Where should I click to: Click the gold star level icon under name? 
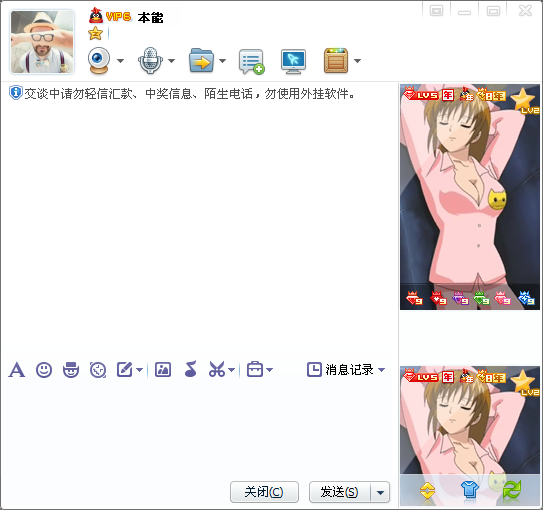point(95,34)
